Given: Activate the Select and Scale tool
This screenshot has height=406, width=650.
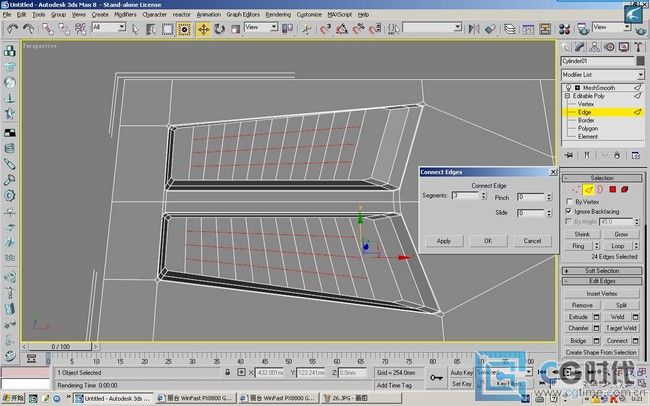Looking at the screenshot, I should [x=235, y=29].
